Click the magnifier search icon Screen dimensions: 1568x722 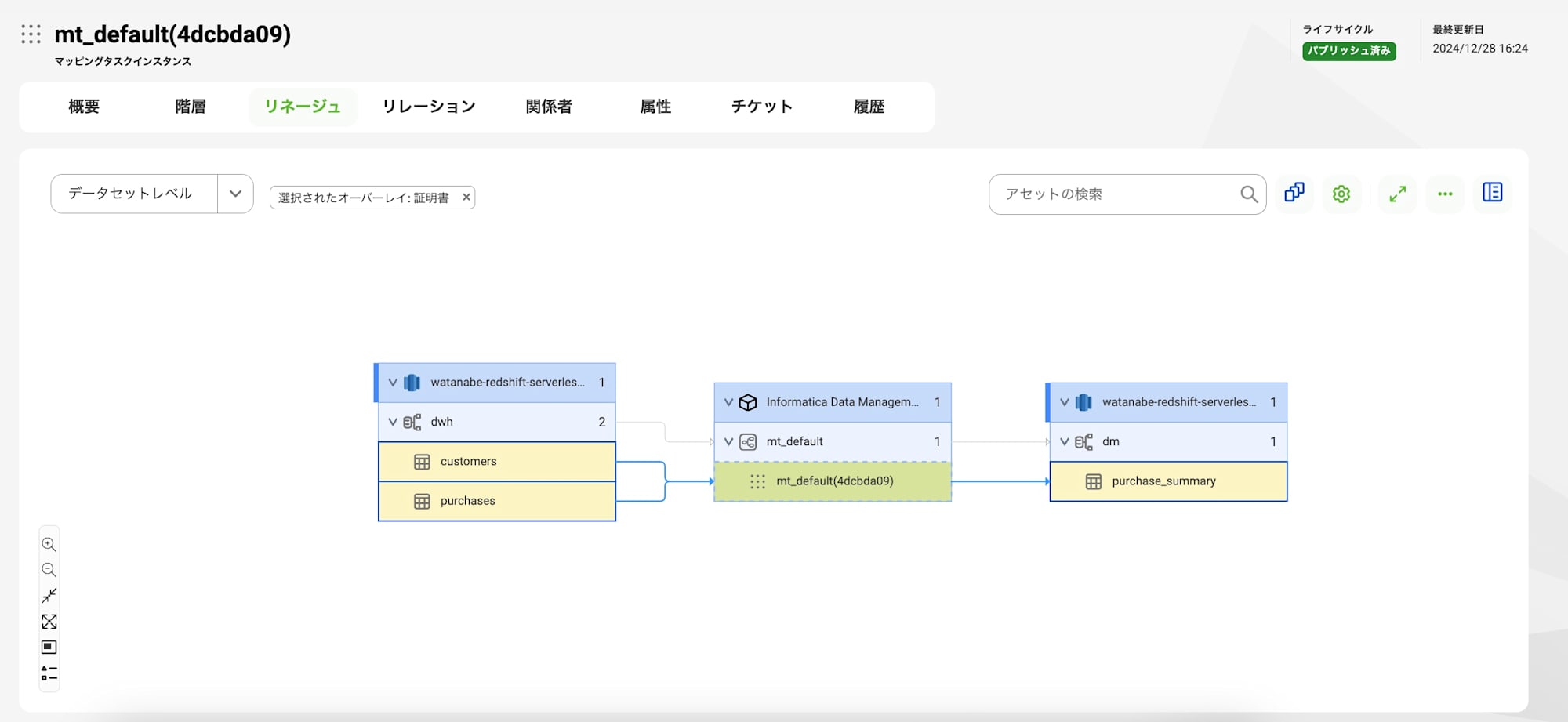tap(1249, 194)
